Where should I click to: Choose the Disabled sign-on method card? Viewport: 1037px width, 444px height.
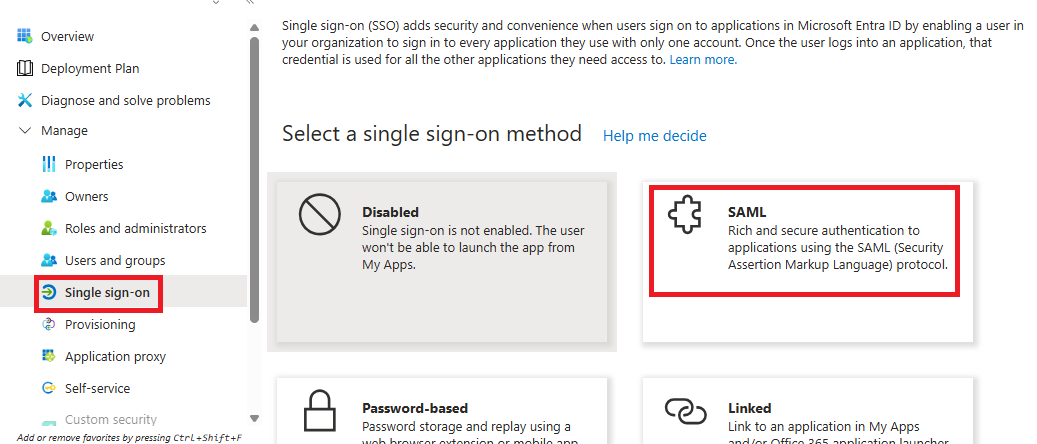[x=442, y=262]
